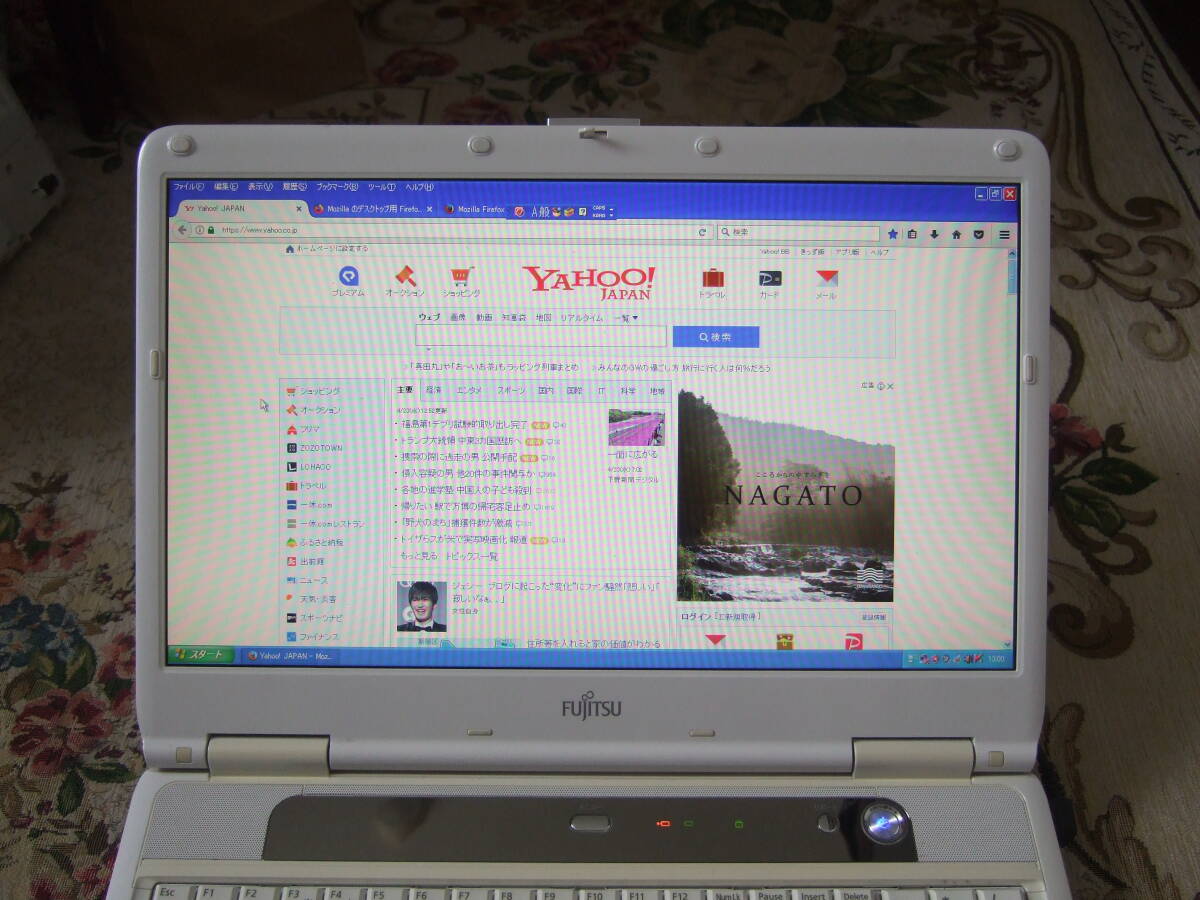Image resolution: width=1200 pixels, height=900 pixels.
Task: Open the Firefox downloads arrow icon
Action: 934,234
